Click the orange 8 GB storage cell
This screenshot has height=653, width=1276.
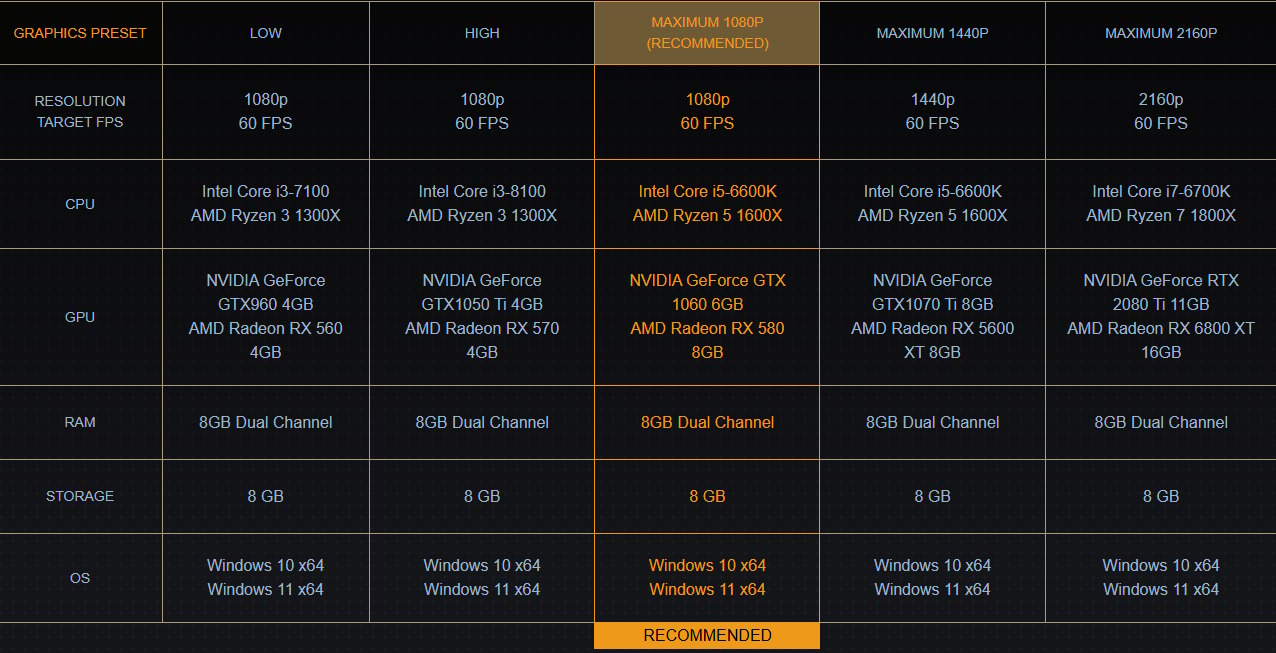pos(707,496)
